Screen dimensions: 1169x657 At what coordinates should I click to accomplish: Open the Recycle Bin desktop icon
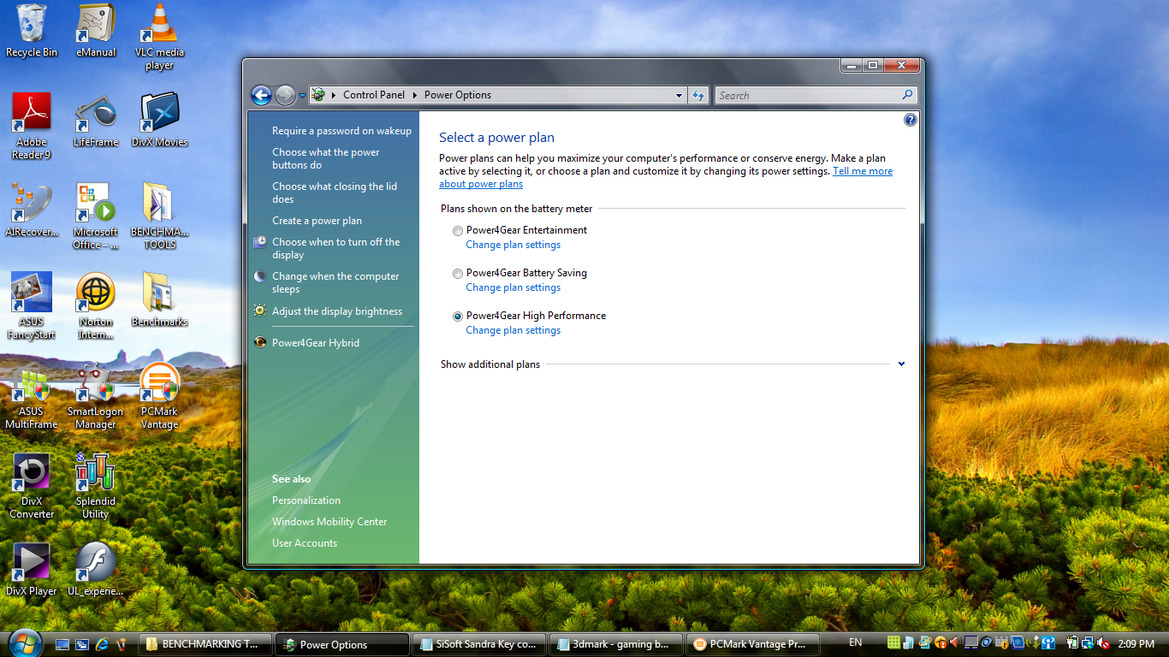click(31, 31)
